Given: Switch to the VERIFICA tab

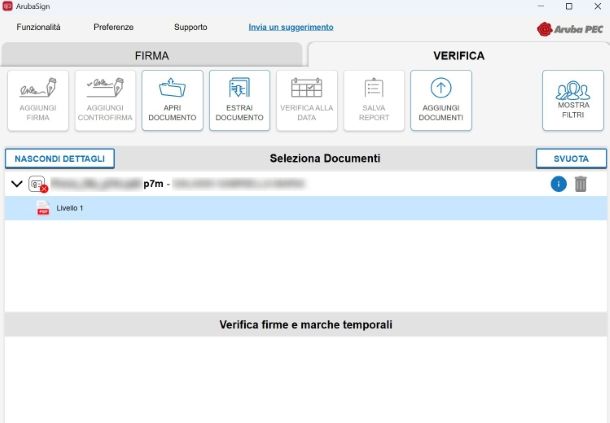Looking at the screenshot, I should pyautogui.click(x=458, y=55).
